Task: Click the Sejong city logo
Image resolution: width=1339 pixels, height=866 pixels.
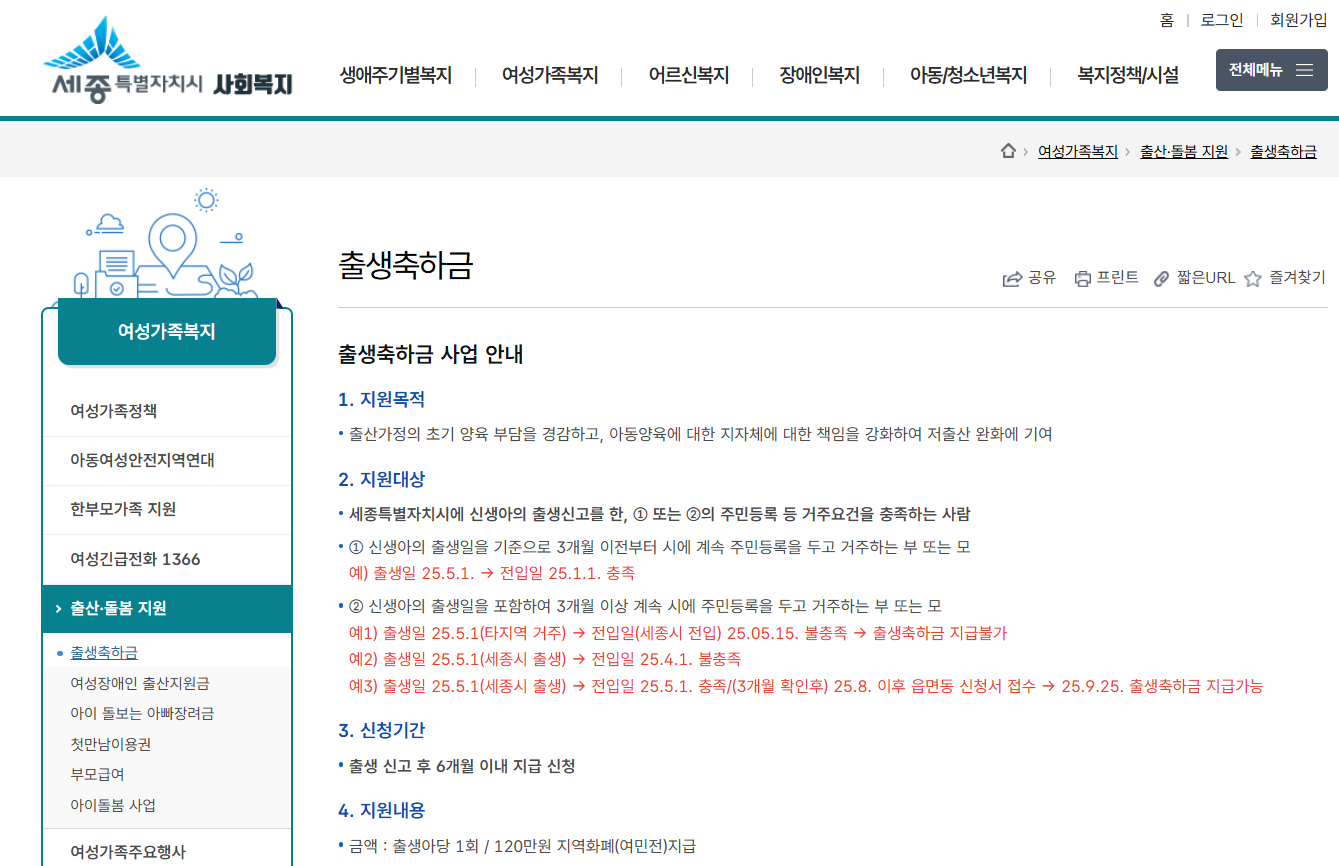Action: [167, 62]
